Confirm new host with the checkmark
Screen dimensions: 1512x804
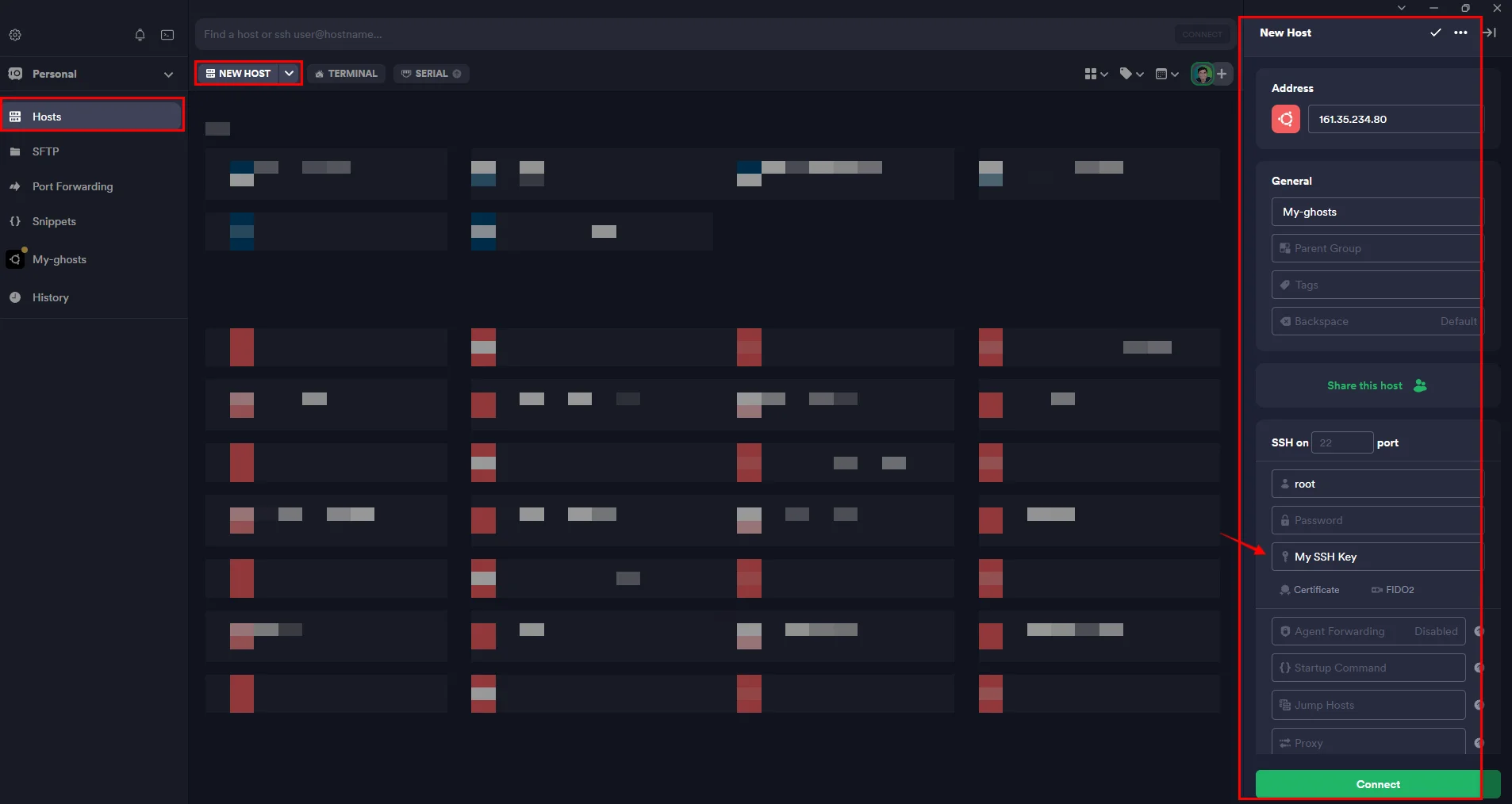1434,33
